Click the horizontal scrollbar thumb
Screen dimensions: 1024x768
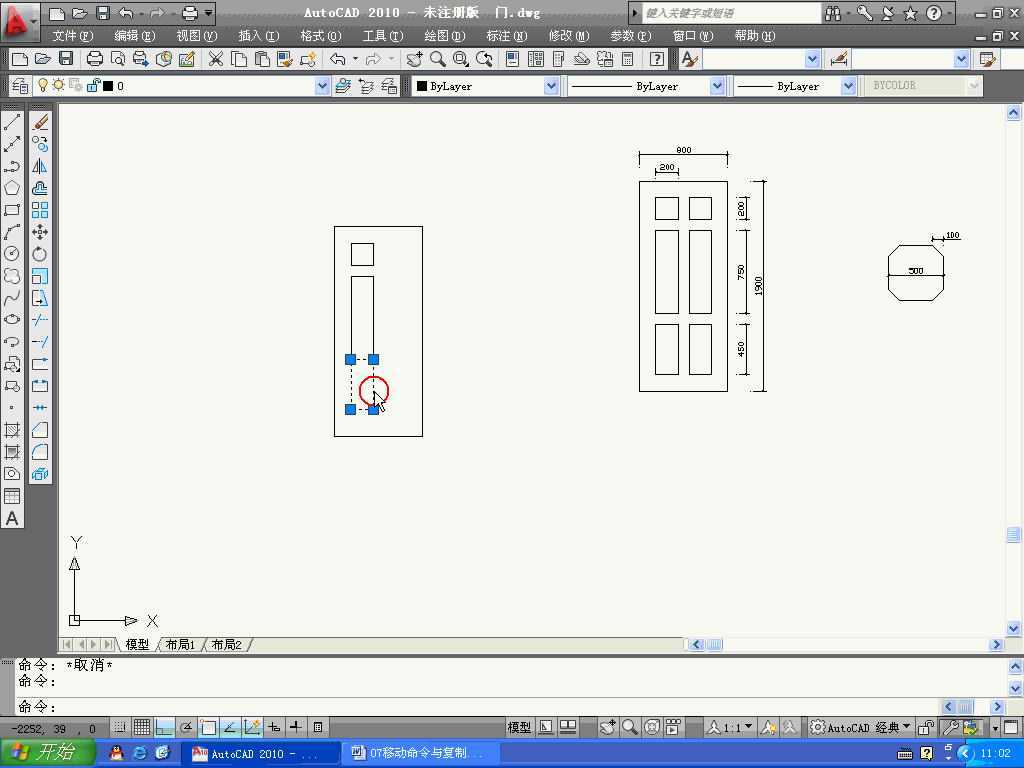click(714, 645)
